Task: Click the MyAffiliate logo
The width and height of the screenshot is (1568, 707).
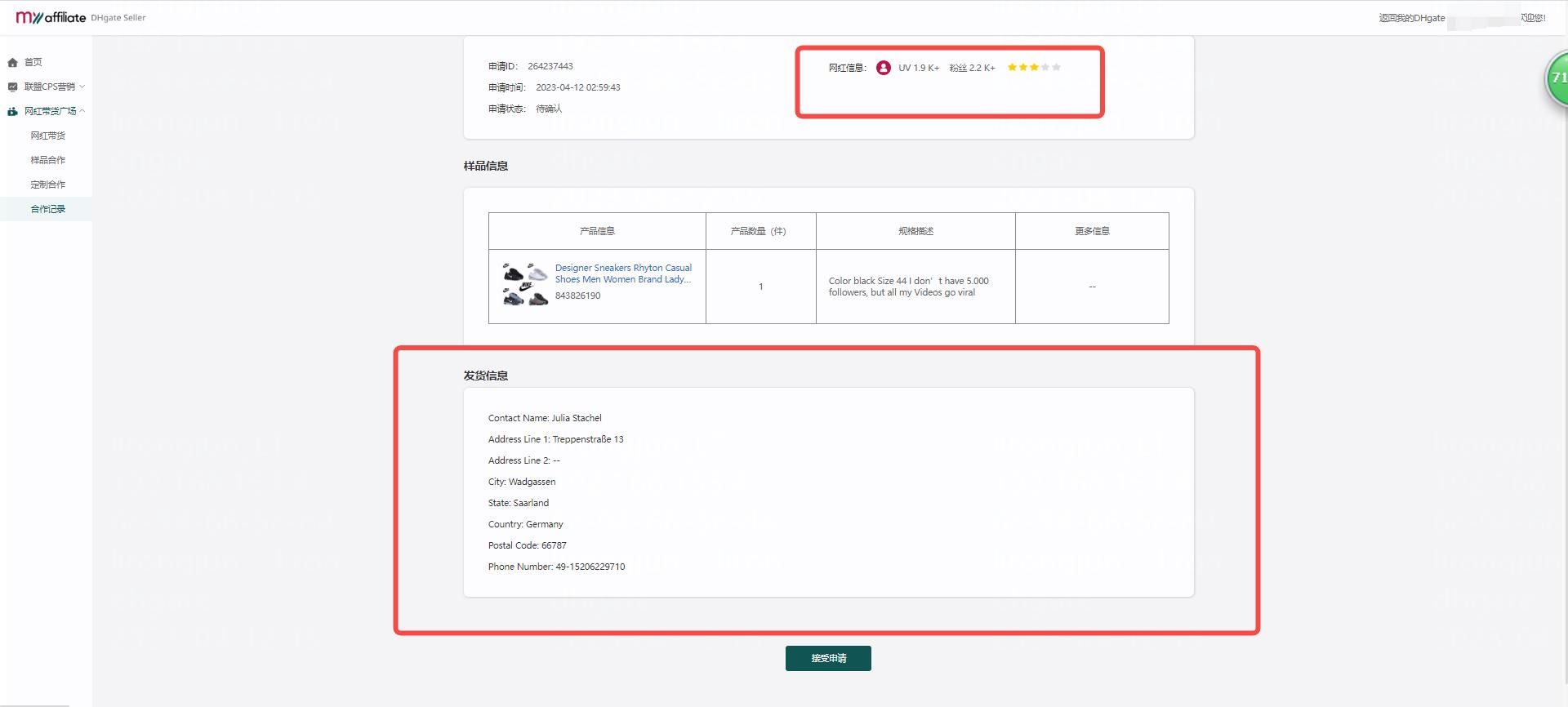Action: (x=51, y=17)
